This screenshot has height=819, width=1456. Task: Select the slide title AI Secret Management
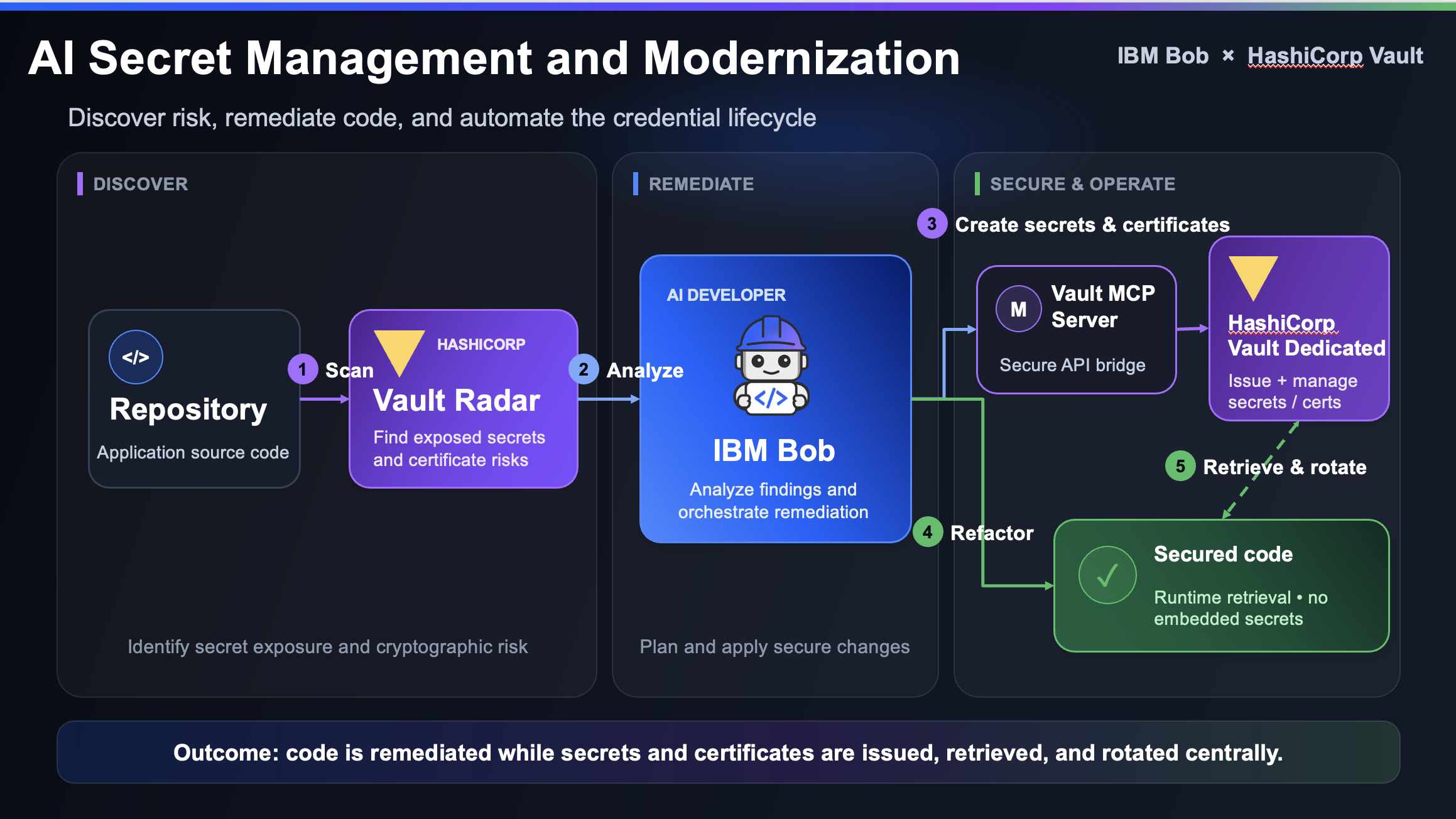click(x=494, y=58)
